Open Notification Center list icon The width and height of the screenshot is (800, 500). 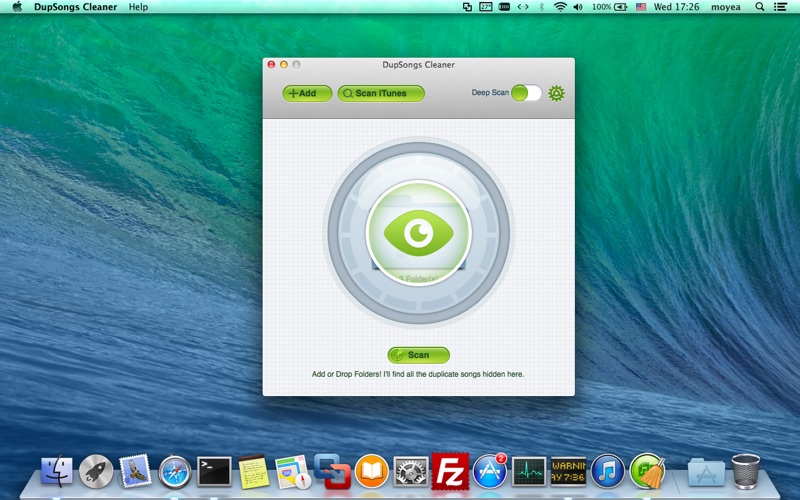pos(780,7)
